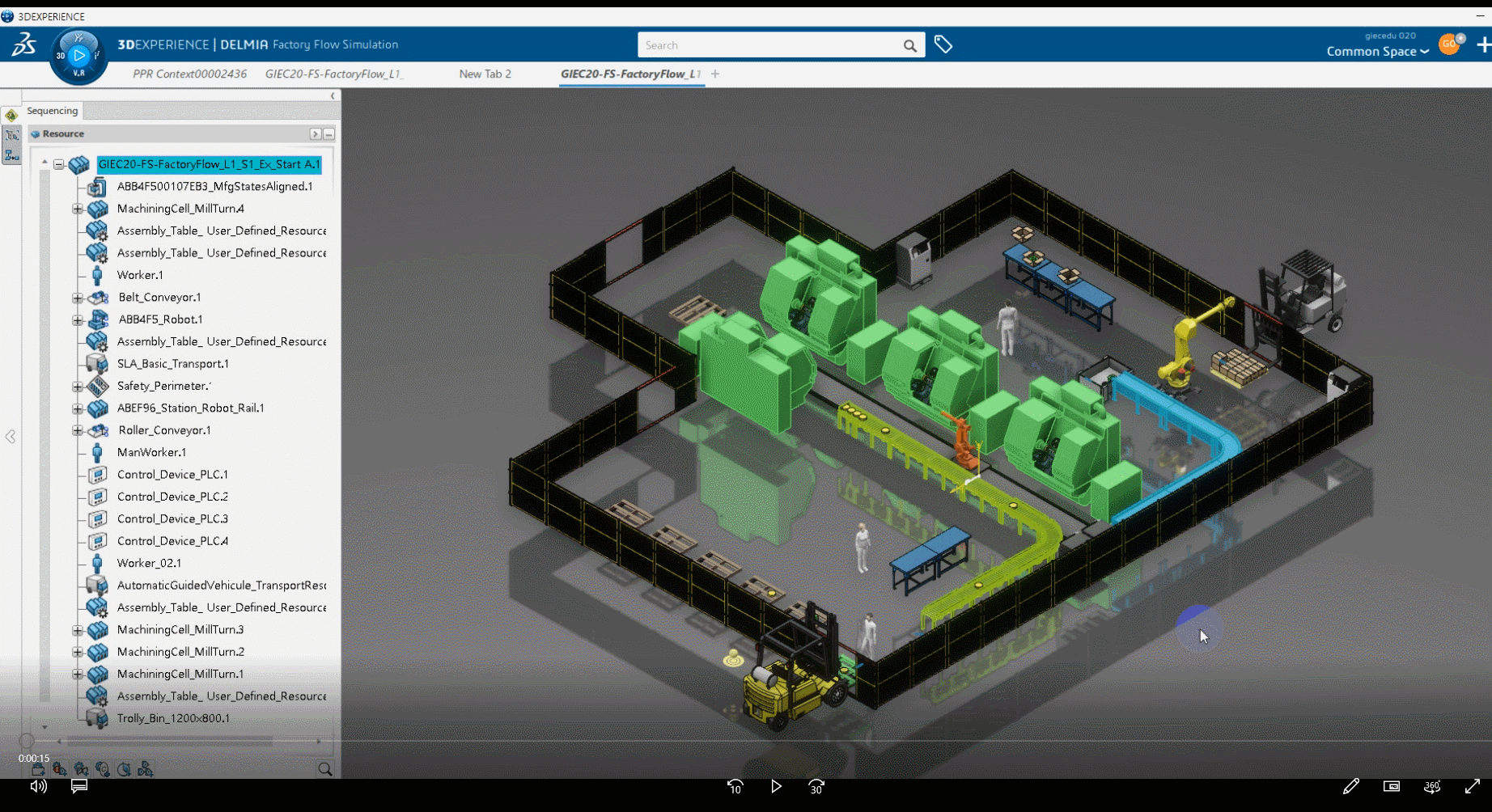Expand MachiningCell_MillTurn.2 node
Viewport: 1492px width, 812px height.
pos(78,652)
